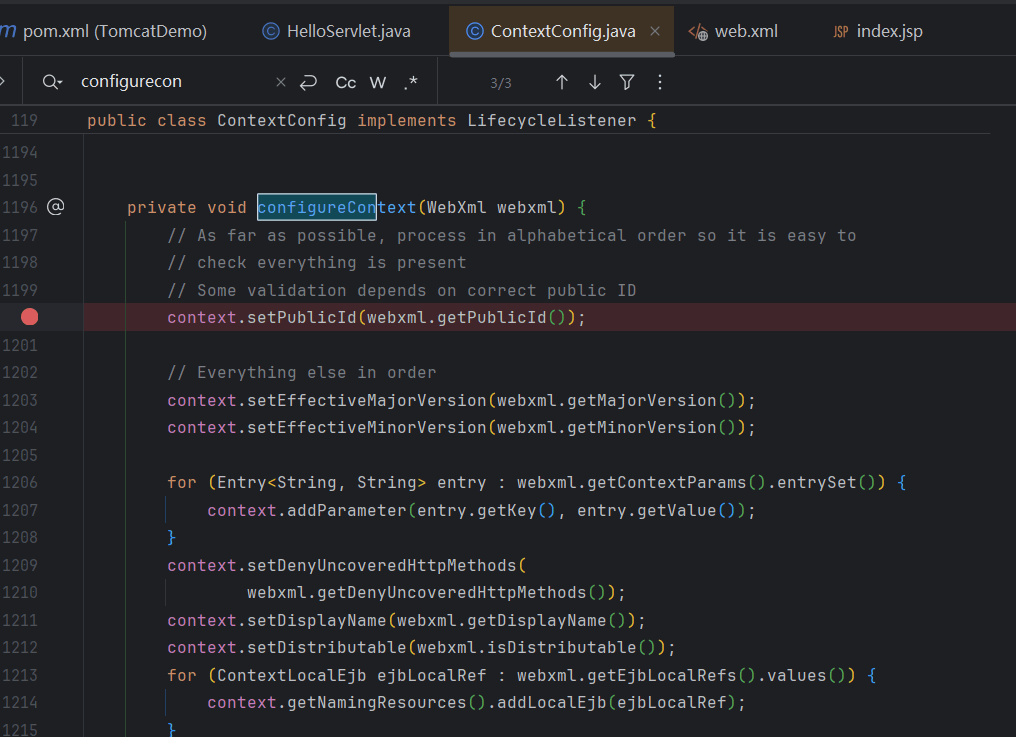Open the pom.xml (TomcatDemo) tab
Viewport: 1016px width, 737px height.
104,31
